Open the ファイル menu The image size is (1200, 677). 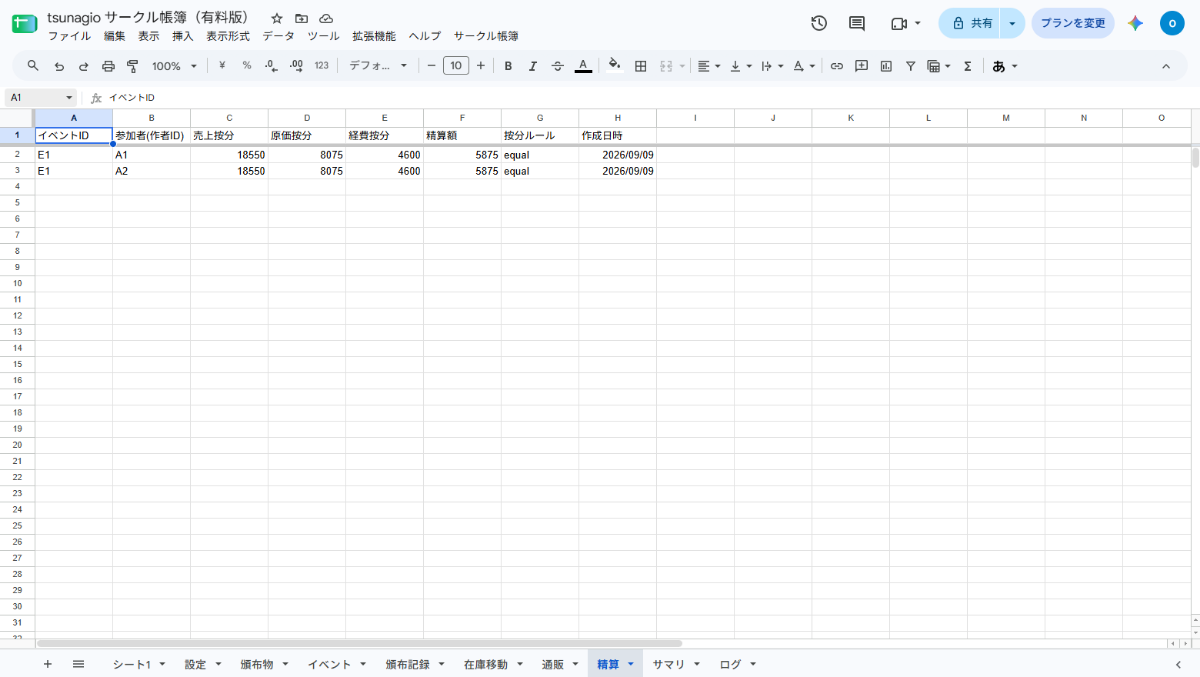click(x=69, y=36)
